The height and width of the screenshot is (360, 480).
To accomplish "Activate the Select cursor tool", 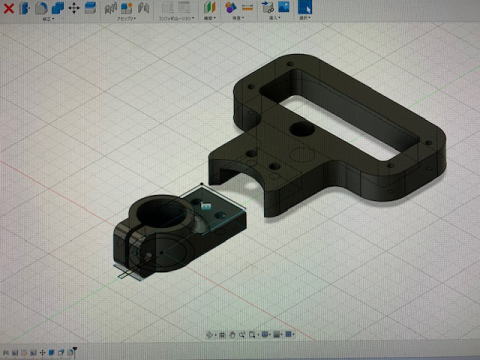I will (x=305, y=7).
